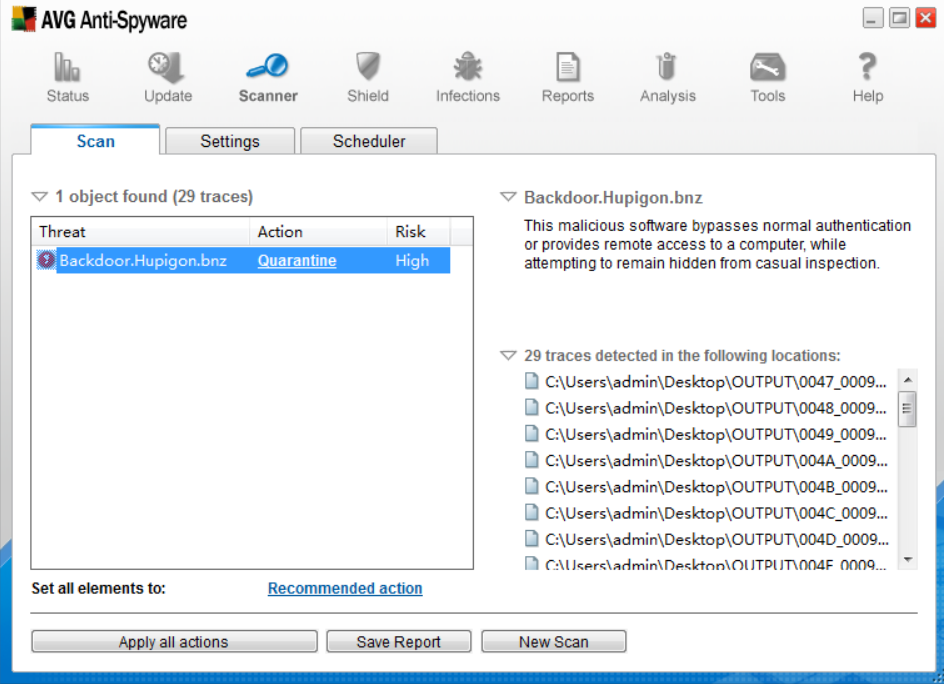This screenshot has height=684, width=944.
Task: Click the traces list scrollbar thumb
Action: 908,409
